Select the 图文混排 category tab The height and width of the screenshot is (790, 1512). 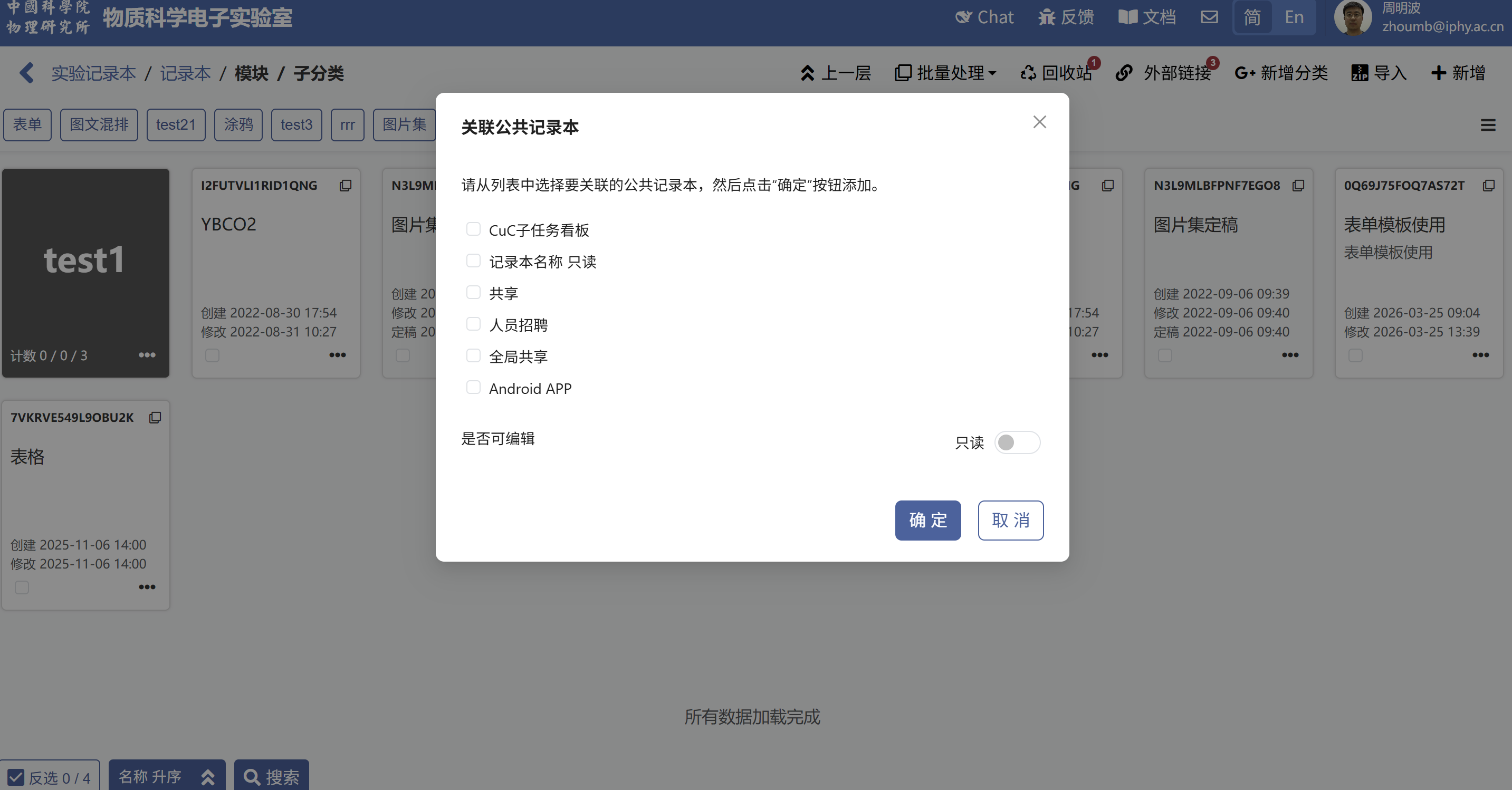[99, 124]
